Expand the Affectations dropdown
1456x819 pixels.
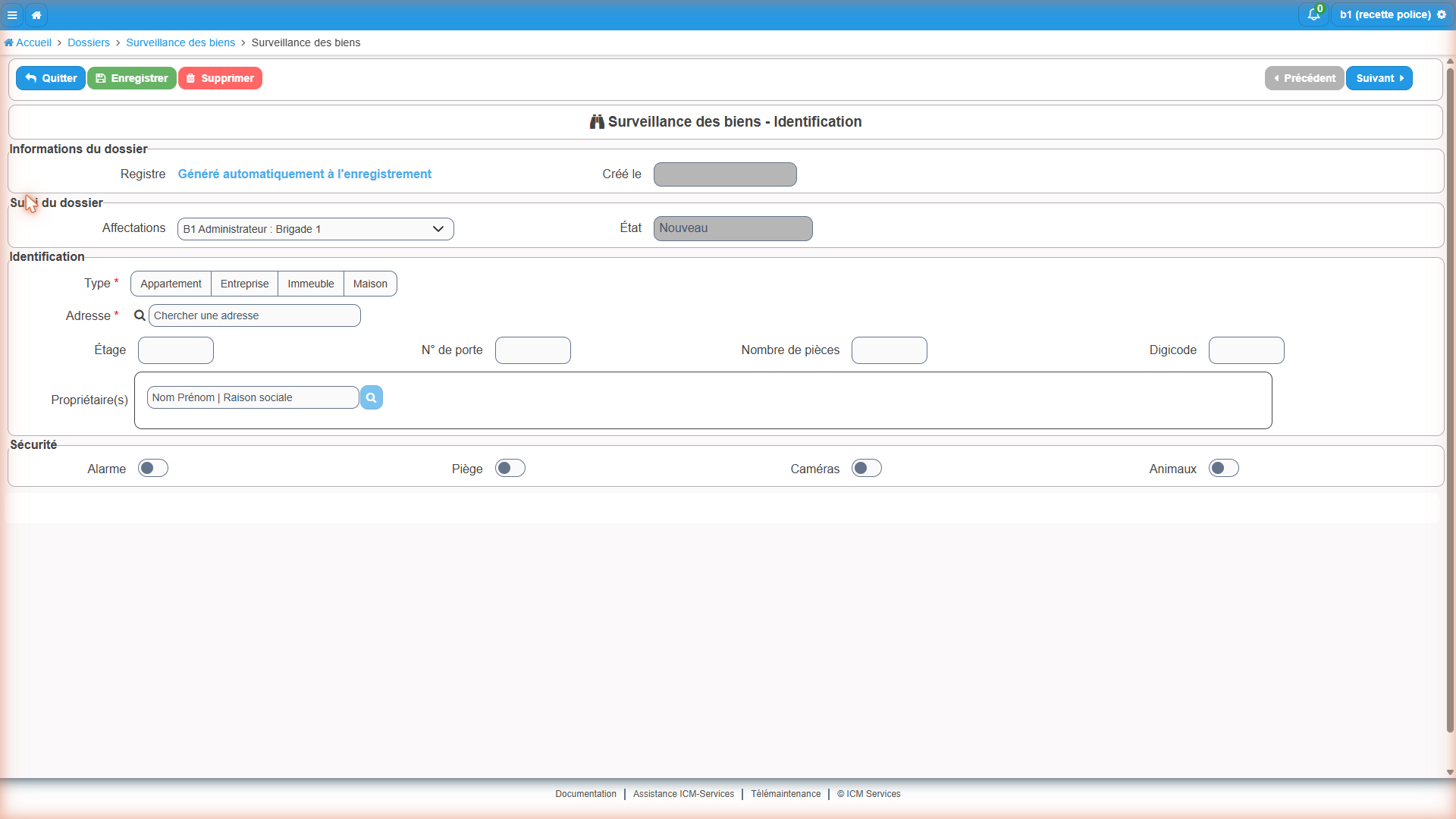(315, 229)
